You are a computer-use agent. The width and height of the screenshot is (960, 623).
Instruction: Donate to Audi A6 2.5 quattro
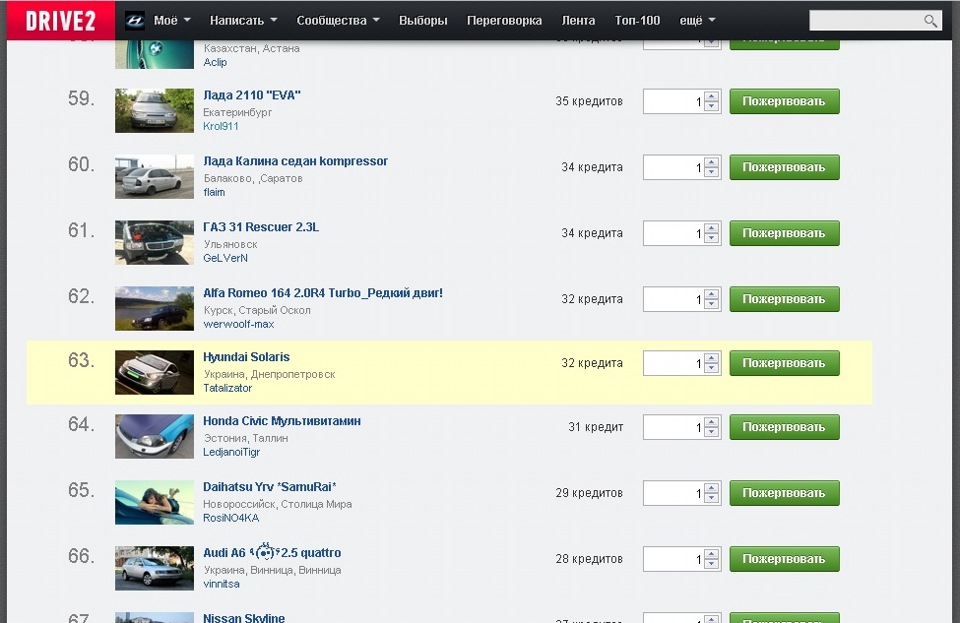784,559
